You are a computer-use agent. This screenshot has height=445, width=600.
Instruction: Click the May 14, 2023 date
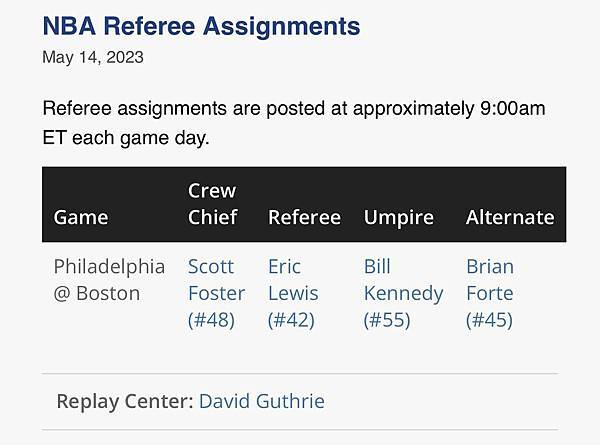click(92, 57)
